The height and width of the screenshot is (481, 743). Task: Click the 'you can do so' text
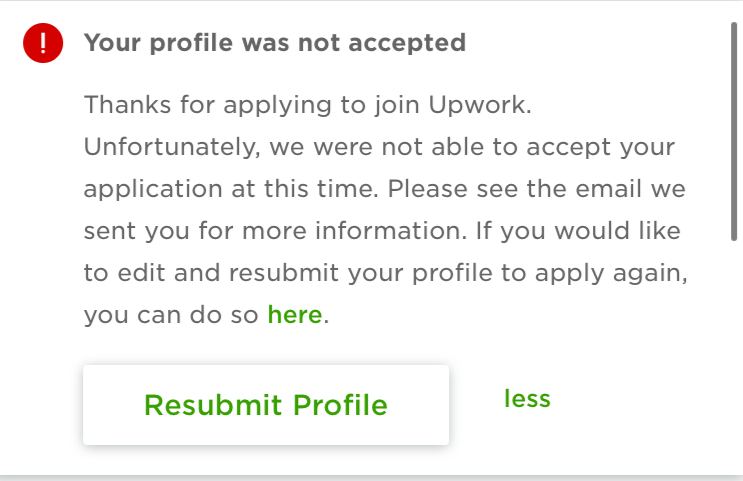[171, 315]
